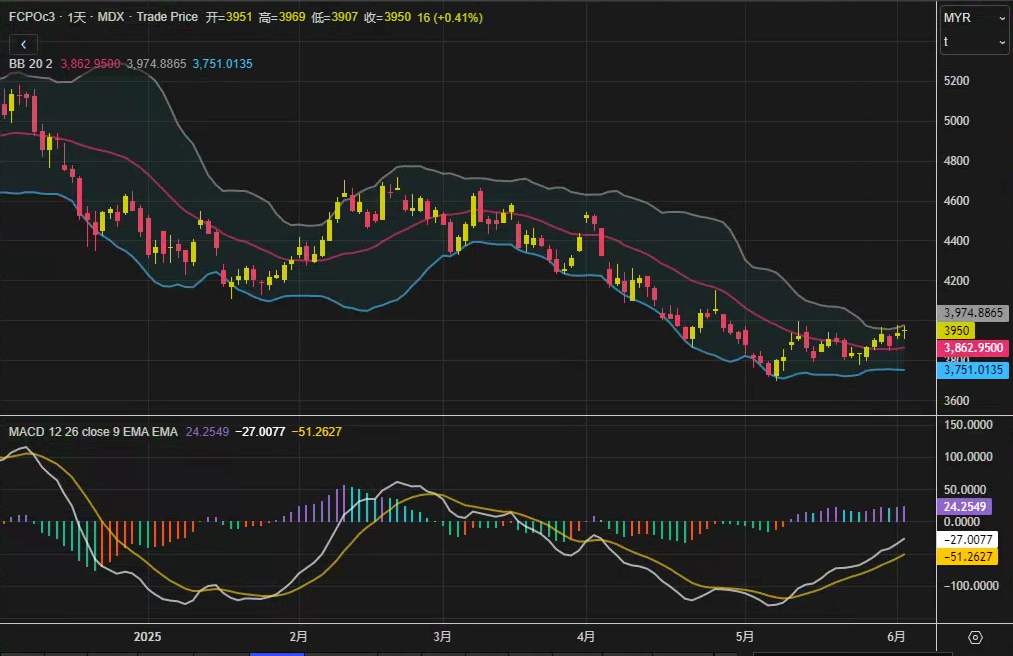The height and width of the screenshot is (656, 1013).
Task: Click the 16 (+0.41%) change value
Action: pos(450,17)
